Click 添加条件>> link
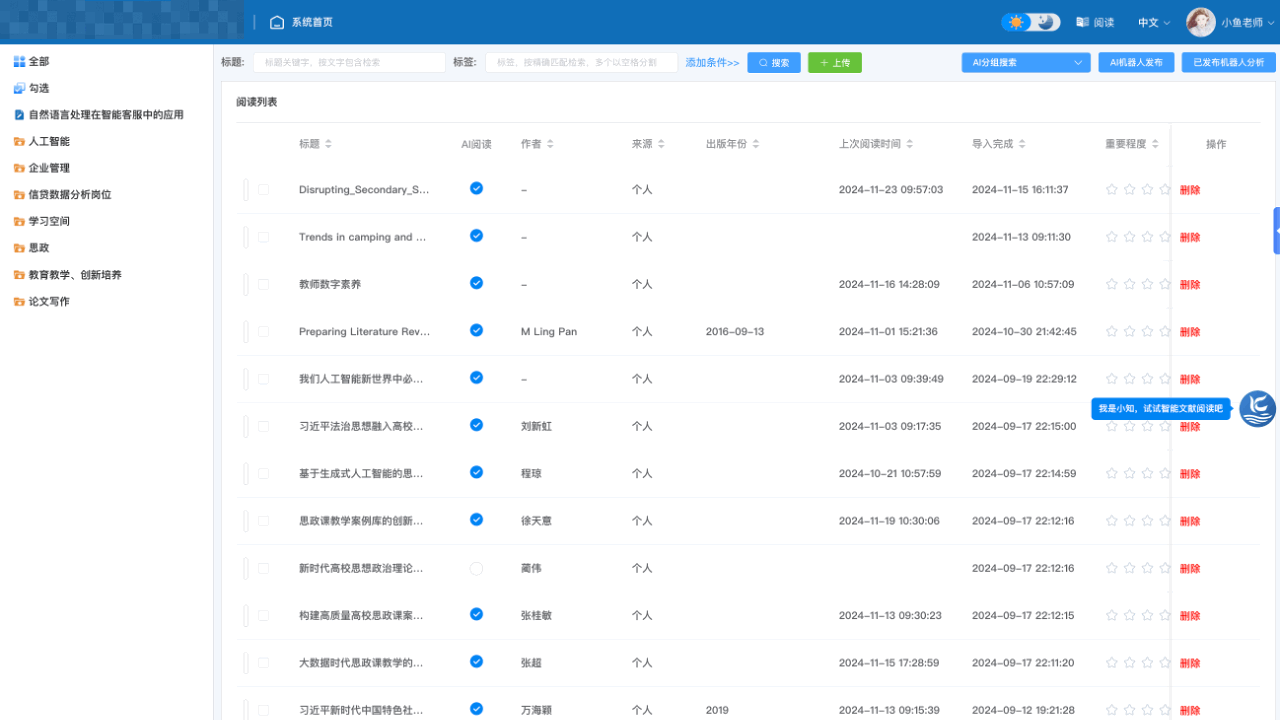The width and height of the screenshot is (1280, 720). pyautogui.click(x=712, y=62)
